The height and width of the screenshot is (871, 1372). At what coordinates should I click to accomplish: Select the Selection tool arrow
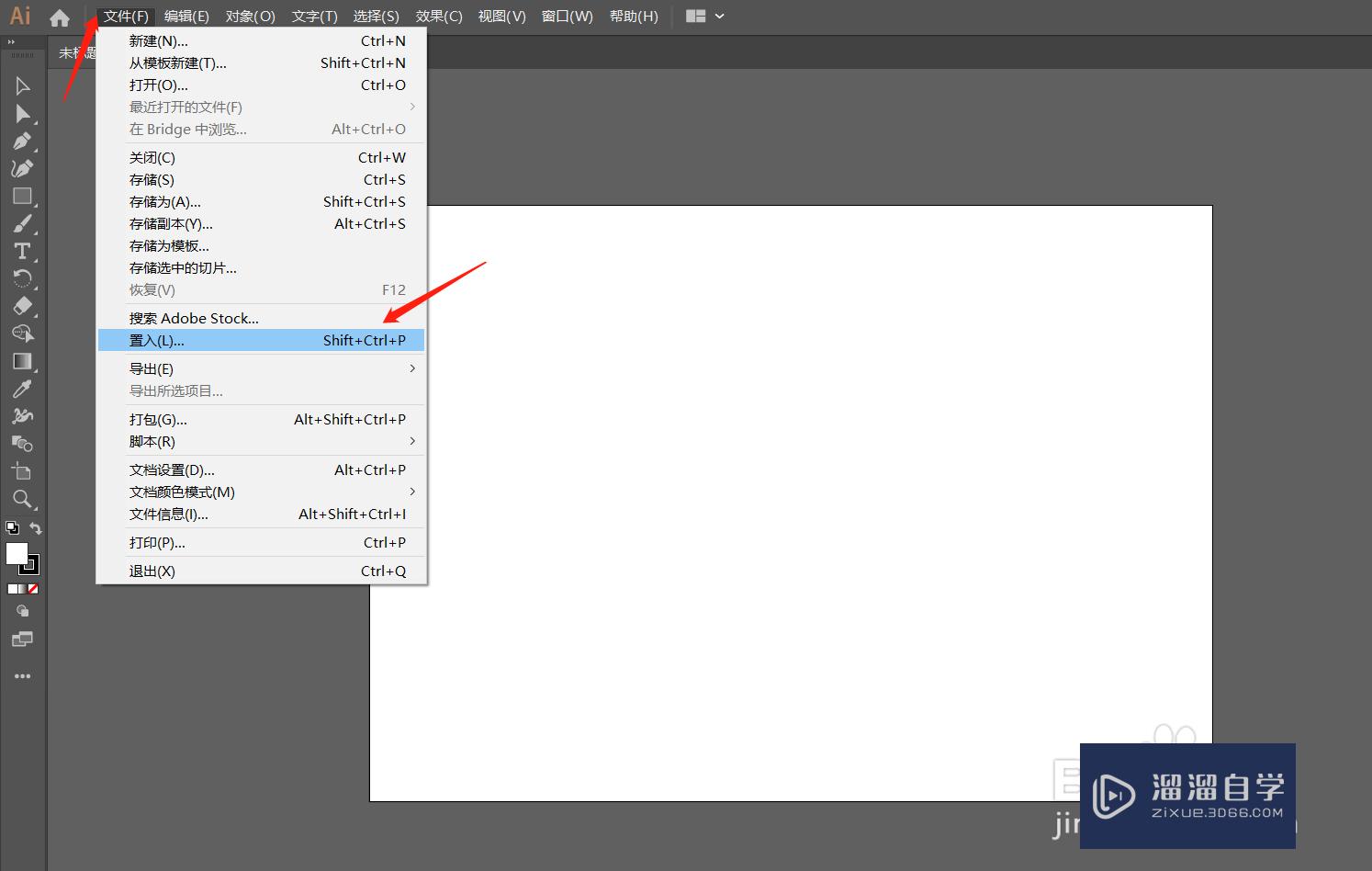click(x=23, y=86)
